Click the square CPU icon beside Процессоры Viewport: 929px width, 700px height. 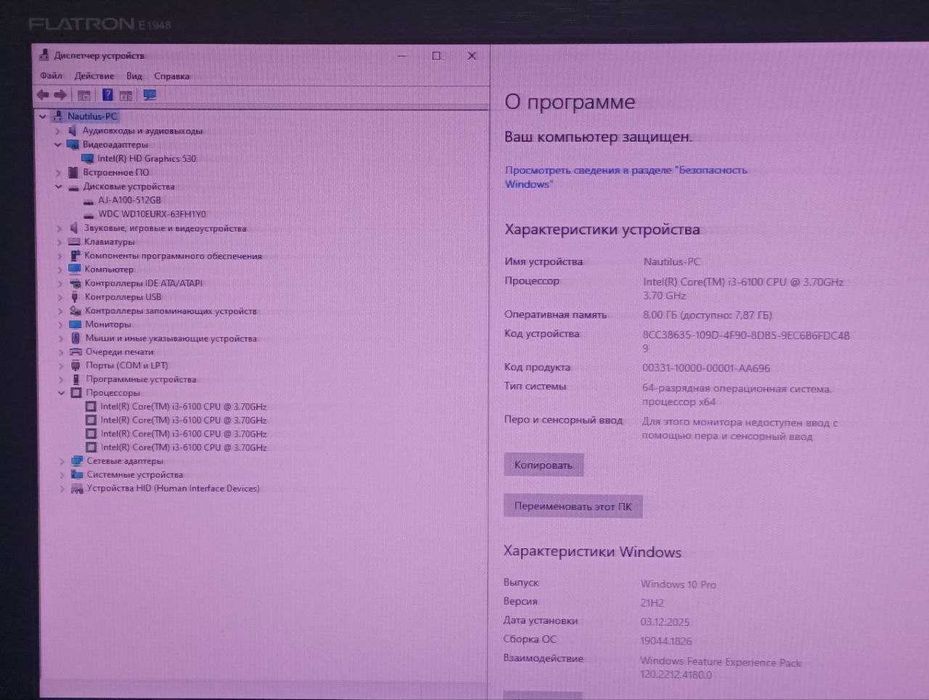[x=76, y=393]
